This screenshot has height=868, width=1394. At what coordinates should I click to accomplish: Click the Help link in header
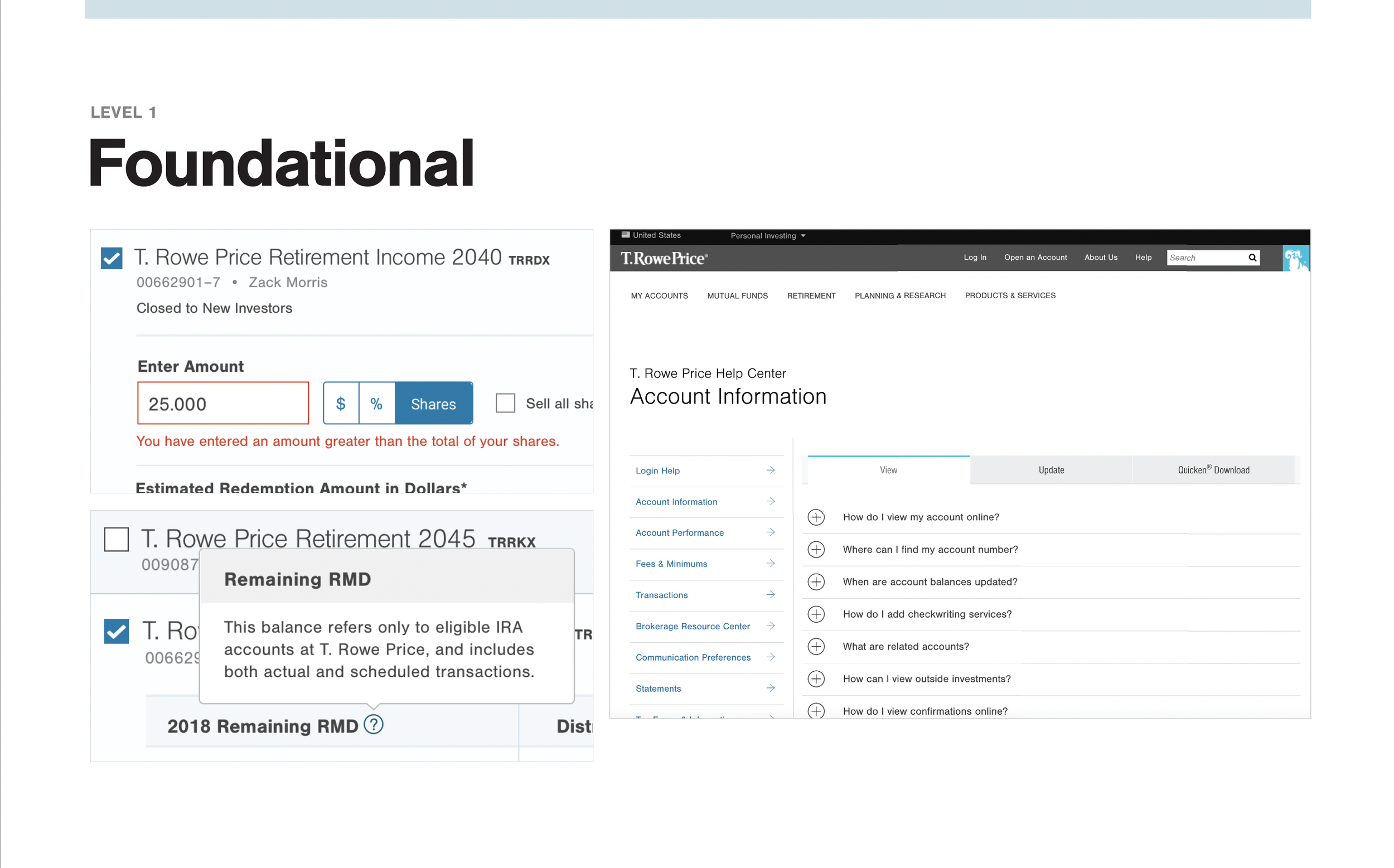(x=1143, y=257)
